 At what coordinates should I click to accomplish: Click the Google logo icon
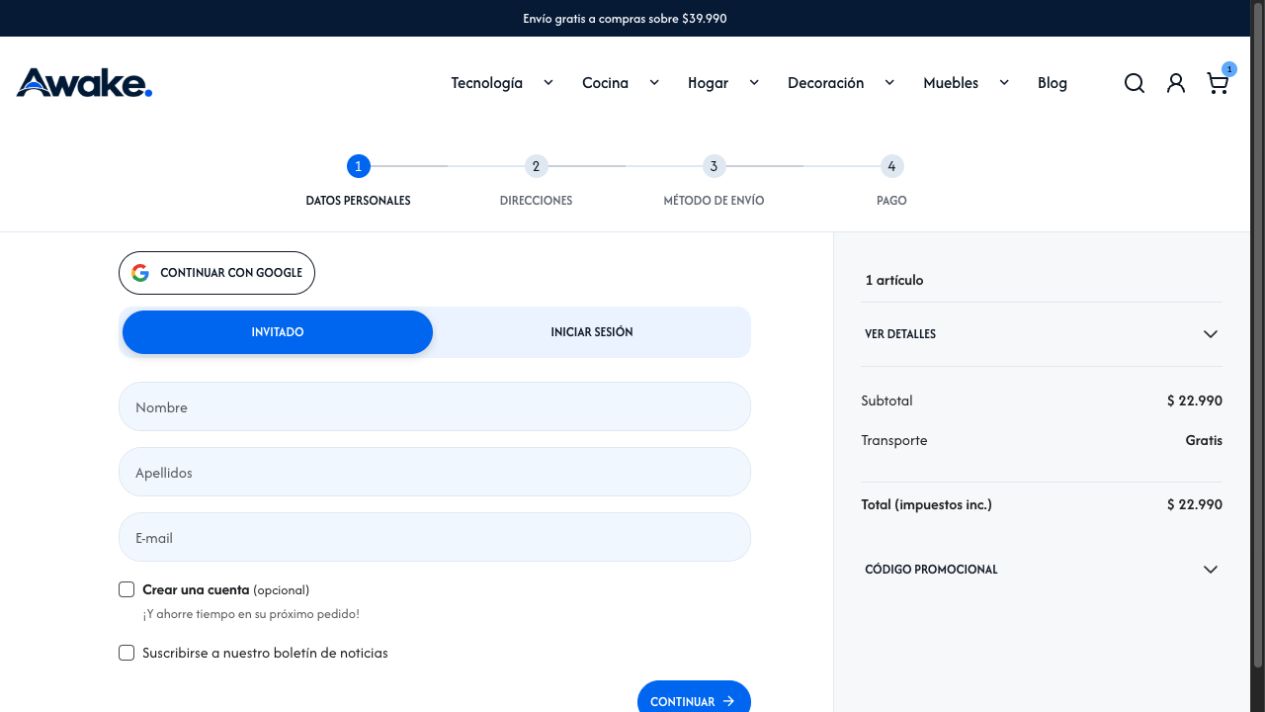click(x=140, y=273)
